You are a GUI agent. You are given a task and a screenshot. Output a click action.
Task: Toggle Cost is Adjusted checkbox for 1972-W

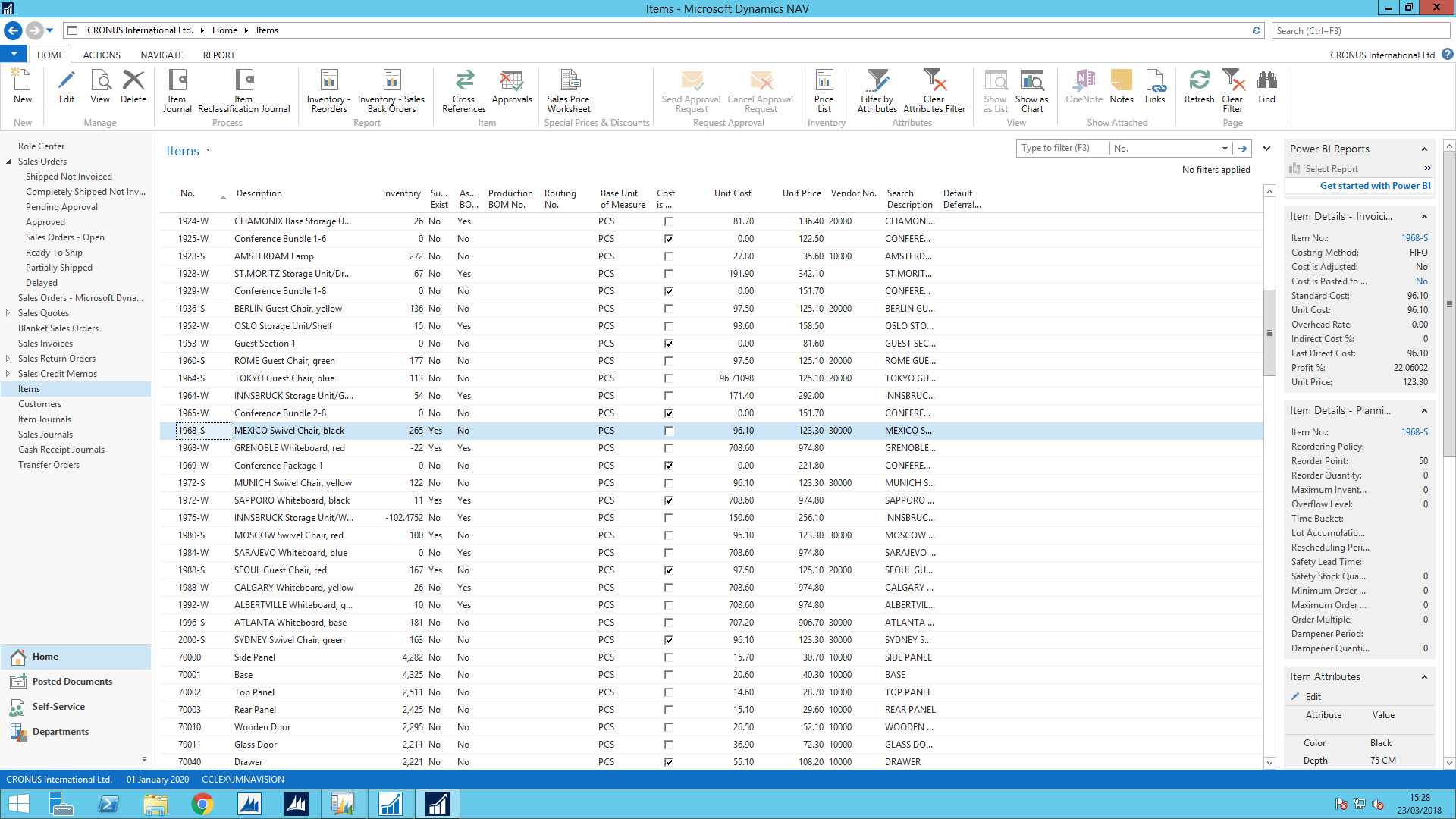pyautogui.click(x=668, y=500)
